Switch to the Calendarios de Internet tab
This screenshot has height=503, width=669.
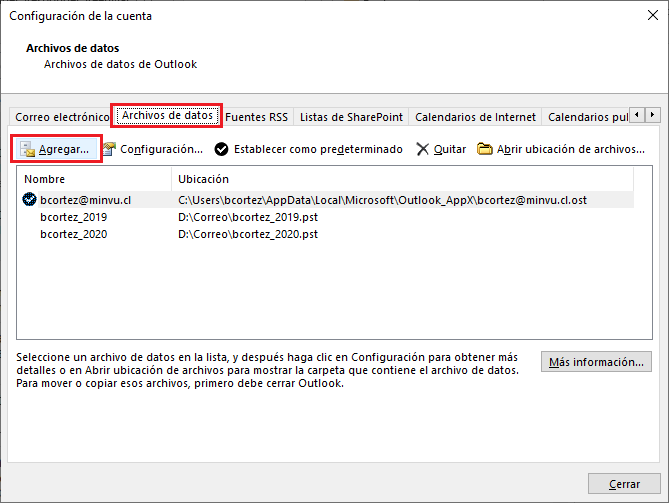coord(475,117)
